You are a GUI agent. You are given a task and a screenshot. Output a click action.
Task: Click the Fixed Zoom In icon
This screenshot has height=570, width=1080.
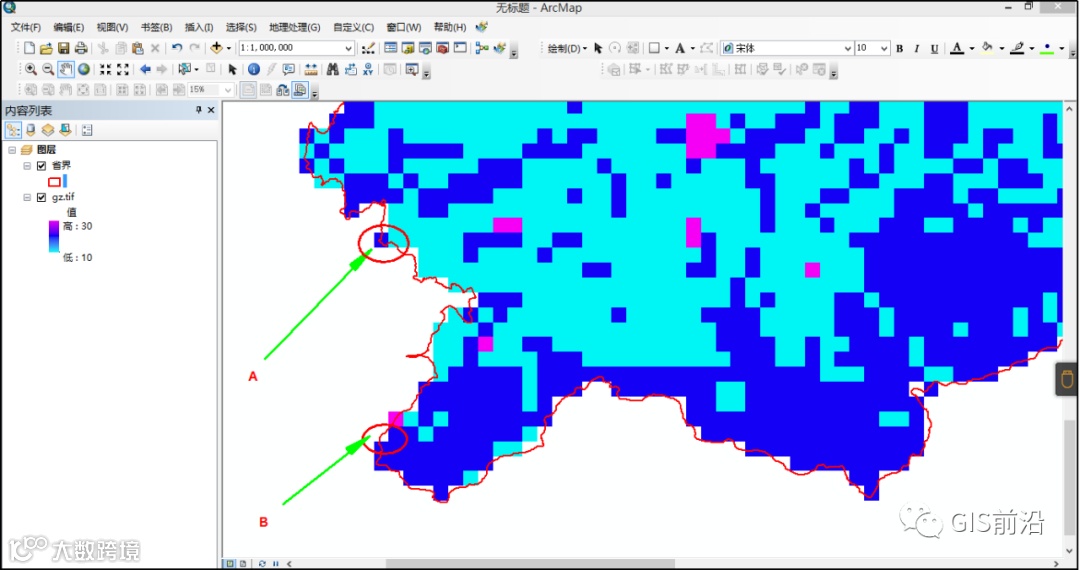pos(105,70)
